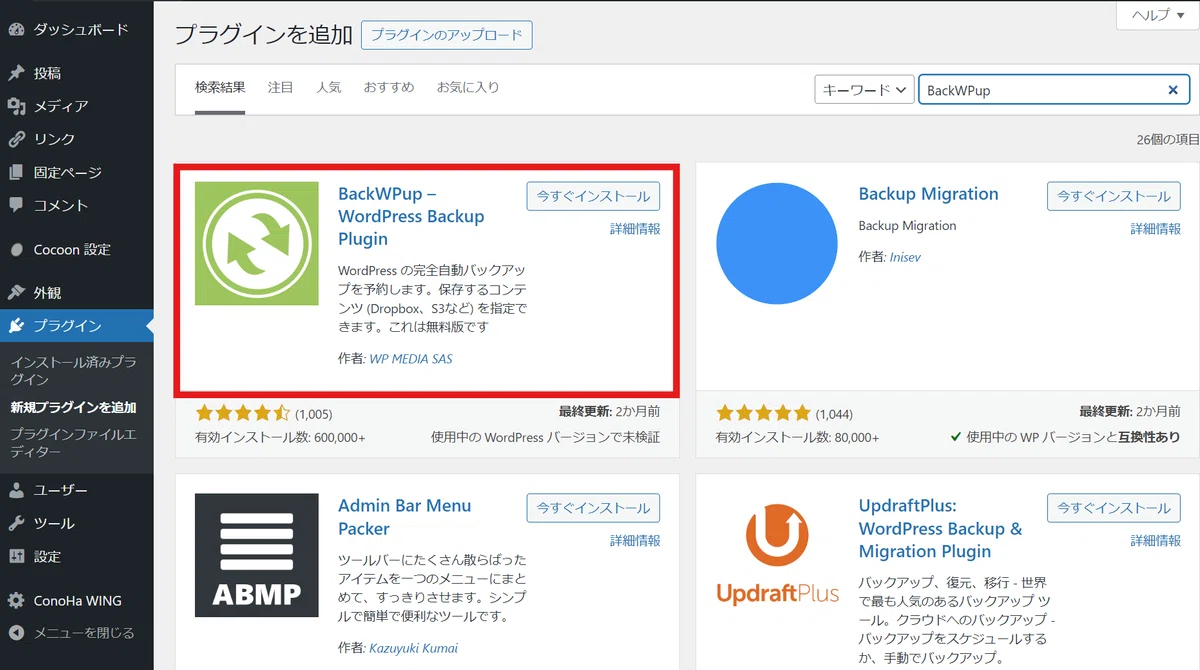This screenshot has height=670, width=1200.
Task: Click the UpdraftPlus plugin title link
Action: pos(941,528)
